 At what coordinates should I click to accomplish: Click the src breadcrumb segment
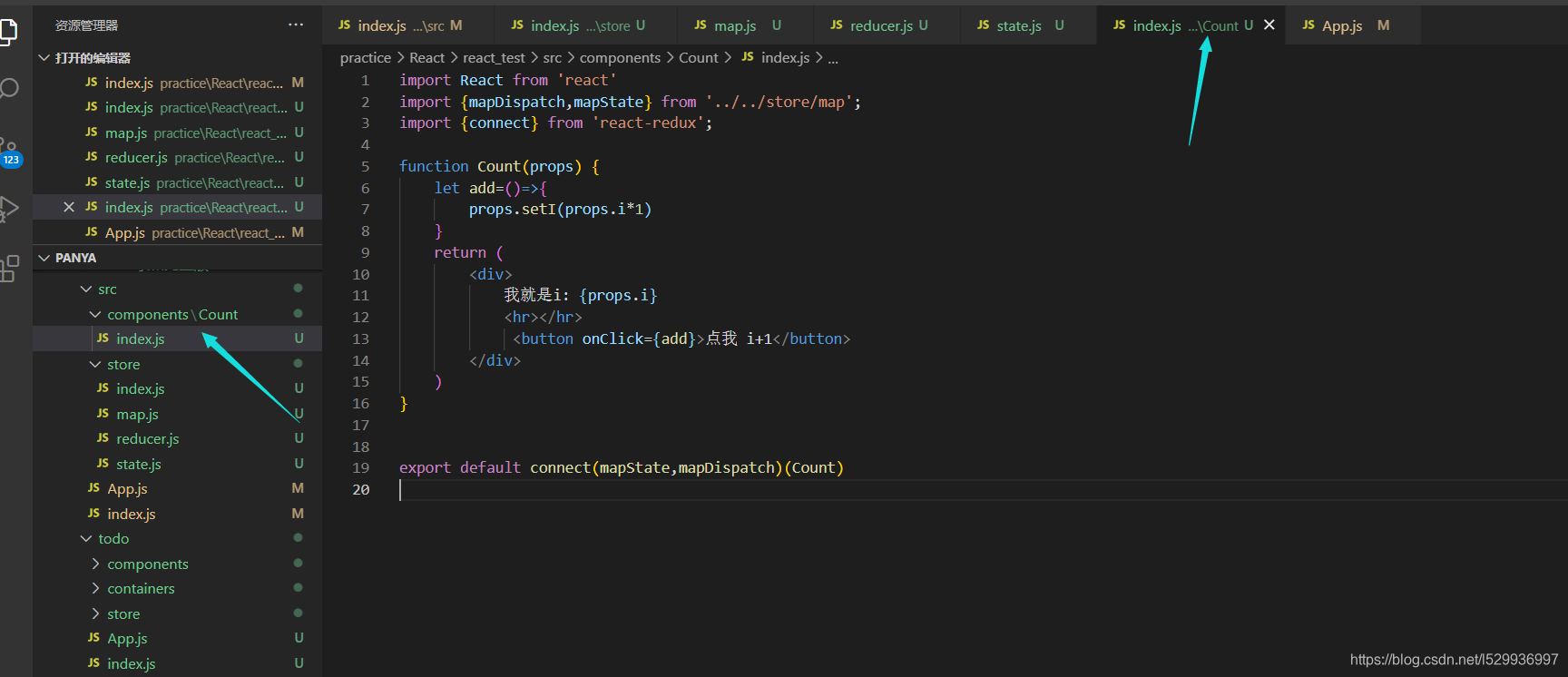[553, 57]
